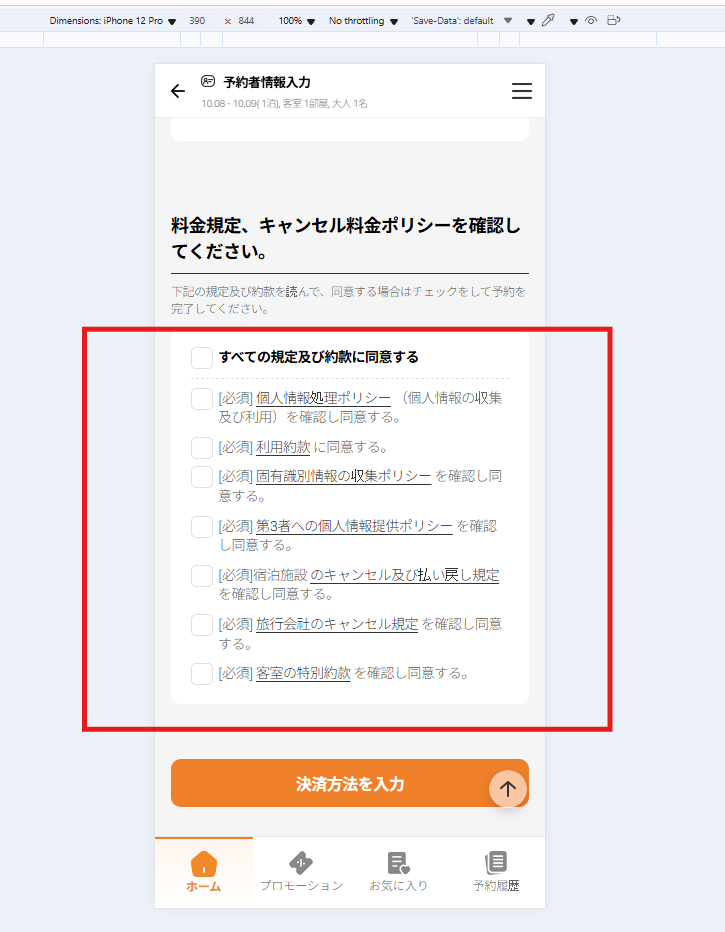Open the プロモーション promotion icon
This screenshot has width=725, height=932.
(301, 872)
